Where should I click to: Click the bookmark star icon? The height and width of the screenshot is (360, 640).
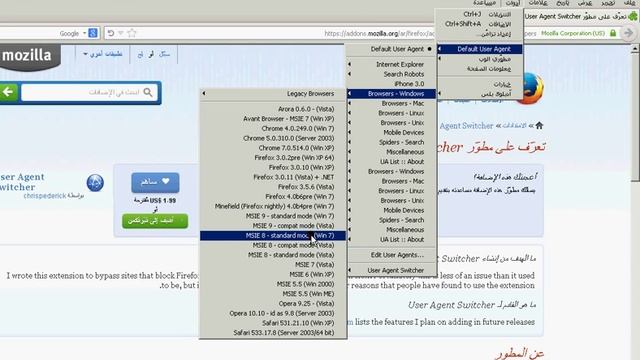point(131,33)
